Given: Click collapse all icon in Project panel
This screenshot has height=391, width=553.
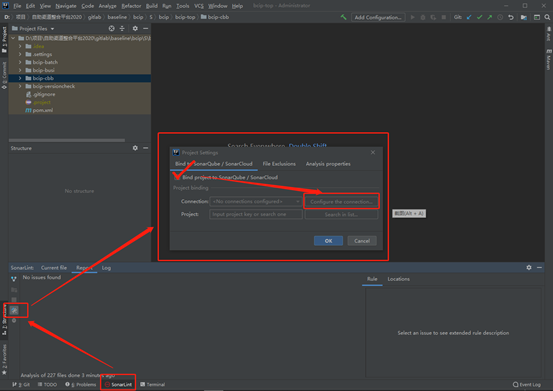Looking at the screenshot, I should (x=122, y=29).
